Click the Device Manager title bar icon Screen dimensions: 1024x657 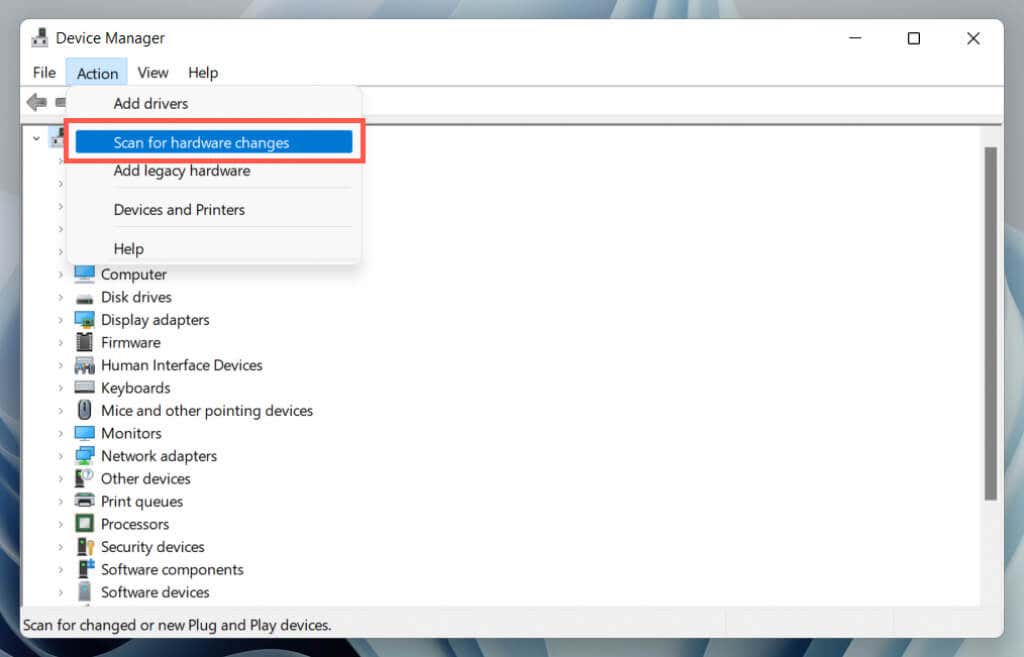coord(39,38)
